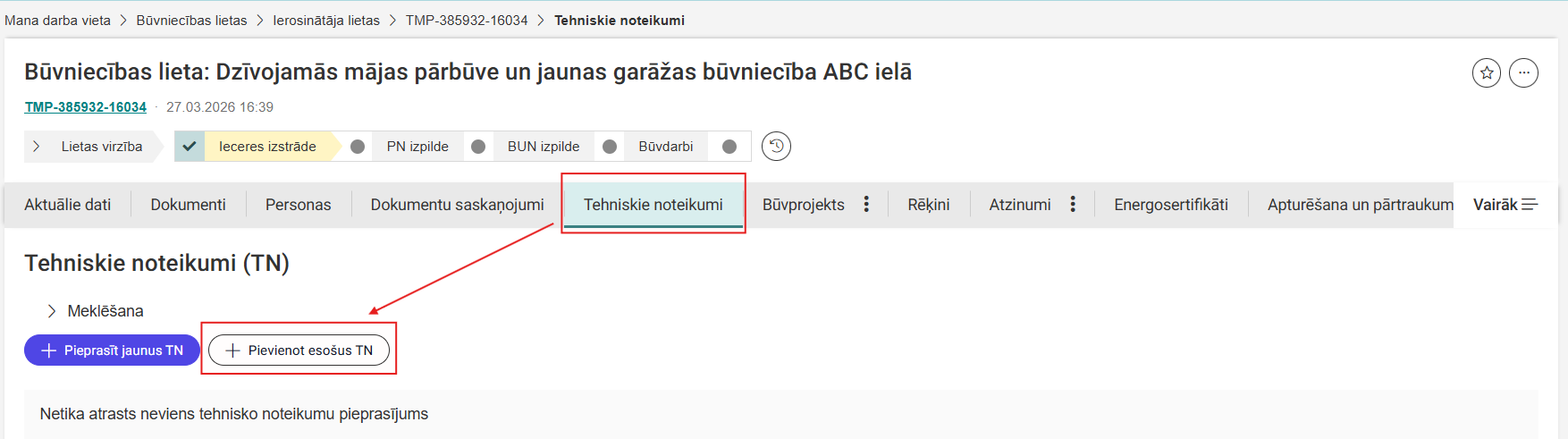The height and width of the screenshot is (439, 1568).
Task: Open the three-dot more actions button
Action: click(1524, 73)
